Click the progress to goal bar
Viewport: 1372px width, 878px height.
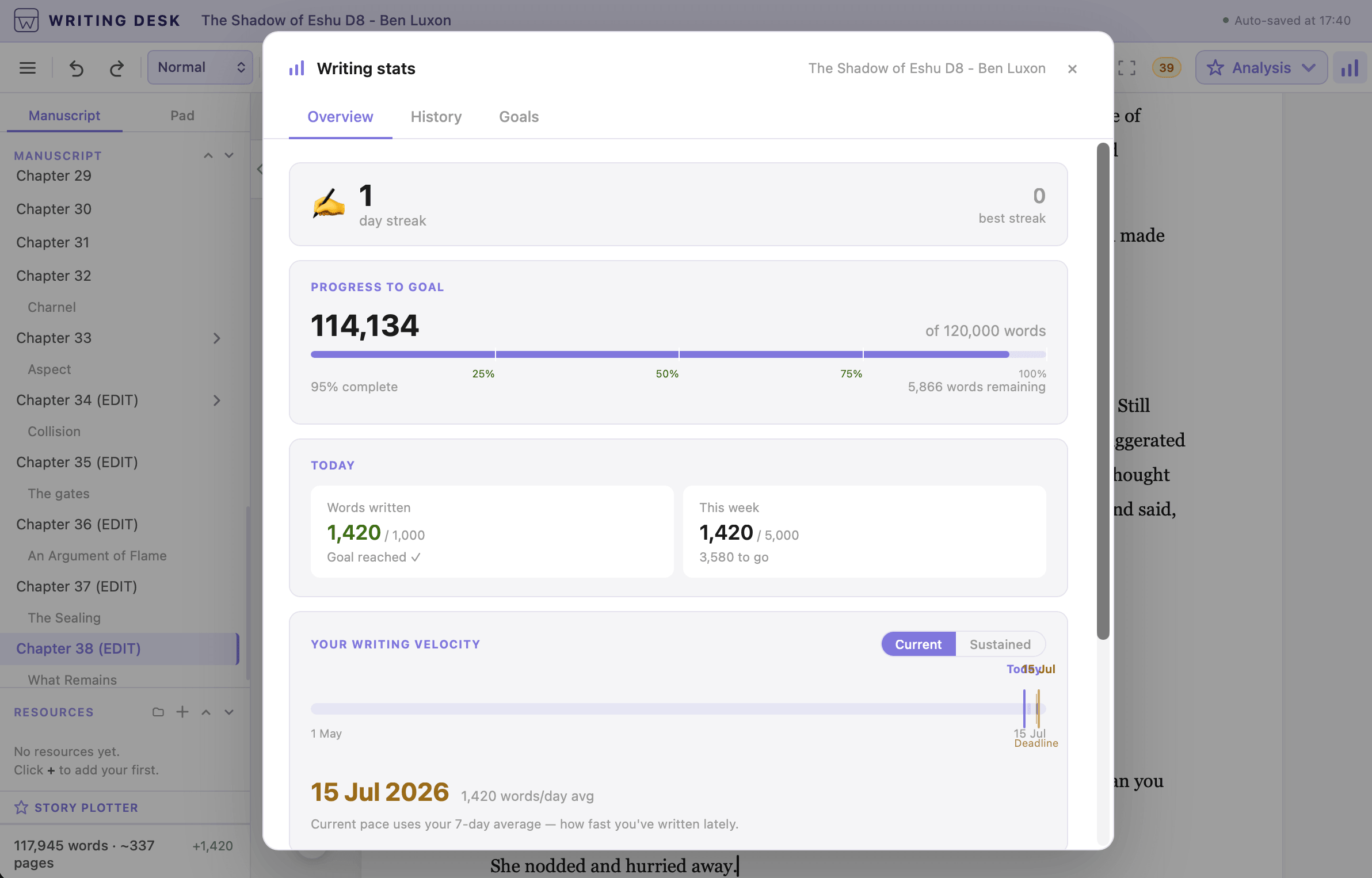coord(679,354)
